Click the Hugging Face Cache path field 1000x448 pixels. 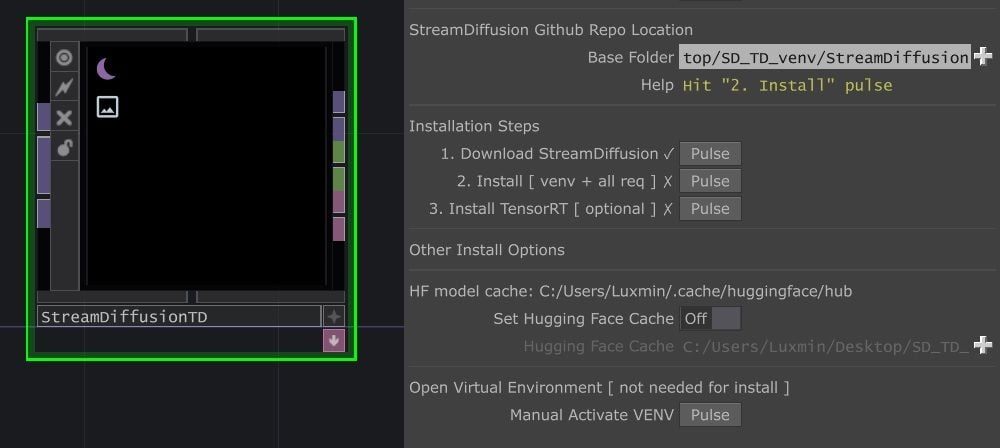tap(825, 347)
